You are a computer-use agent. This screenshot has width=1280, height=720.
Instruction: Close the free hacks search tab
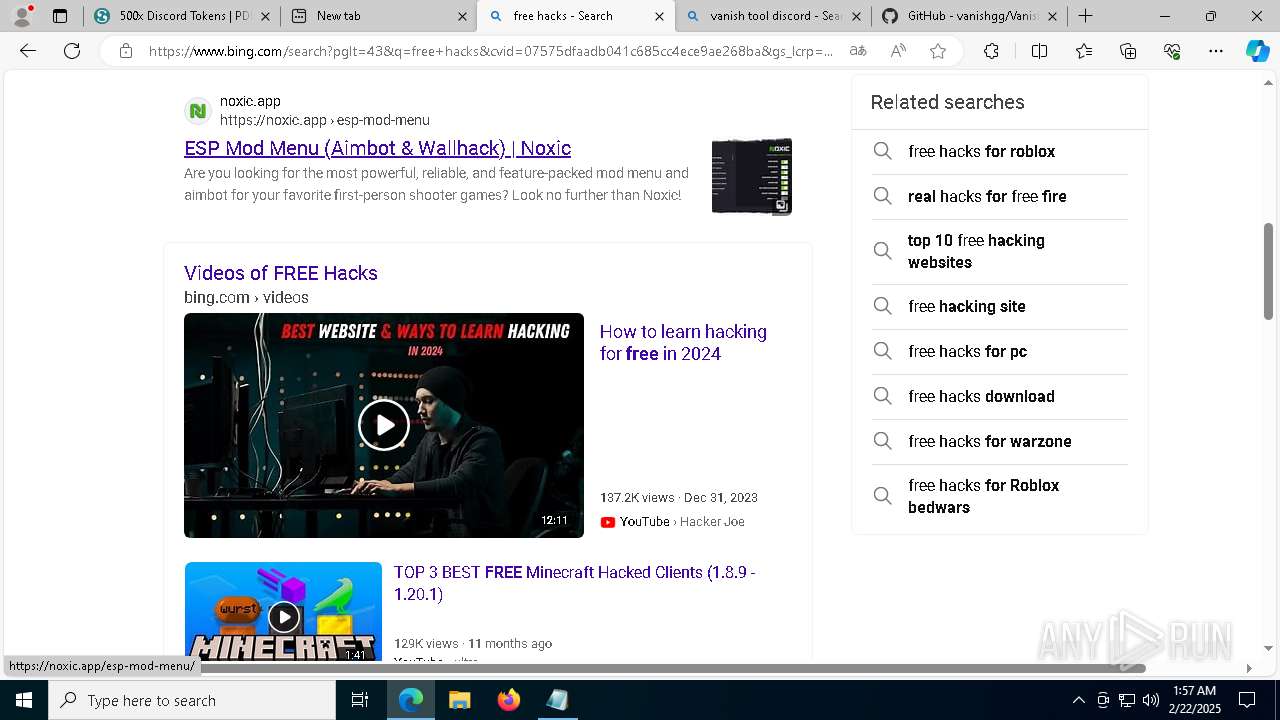tap(659, 16)
